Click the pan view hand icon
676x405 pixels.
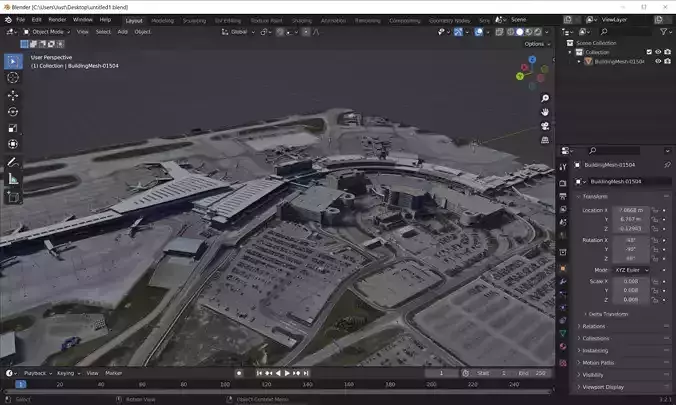click(x=545, y=112)
